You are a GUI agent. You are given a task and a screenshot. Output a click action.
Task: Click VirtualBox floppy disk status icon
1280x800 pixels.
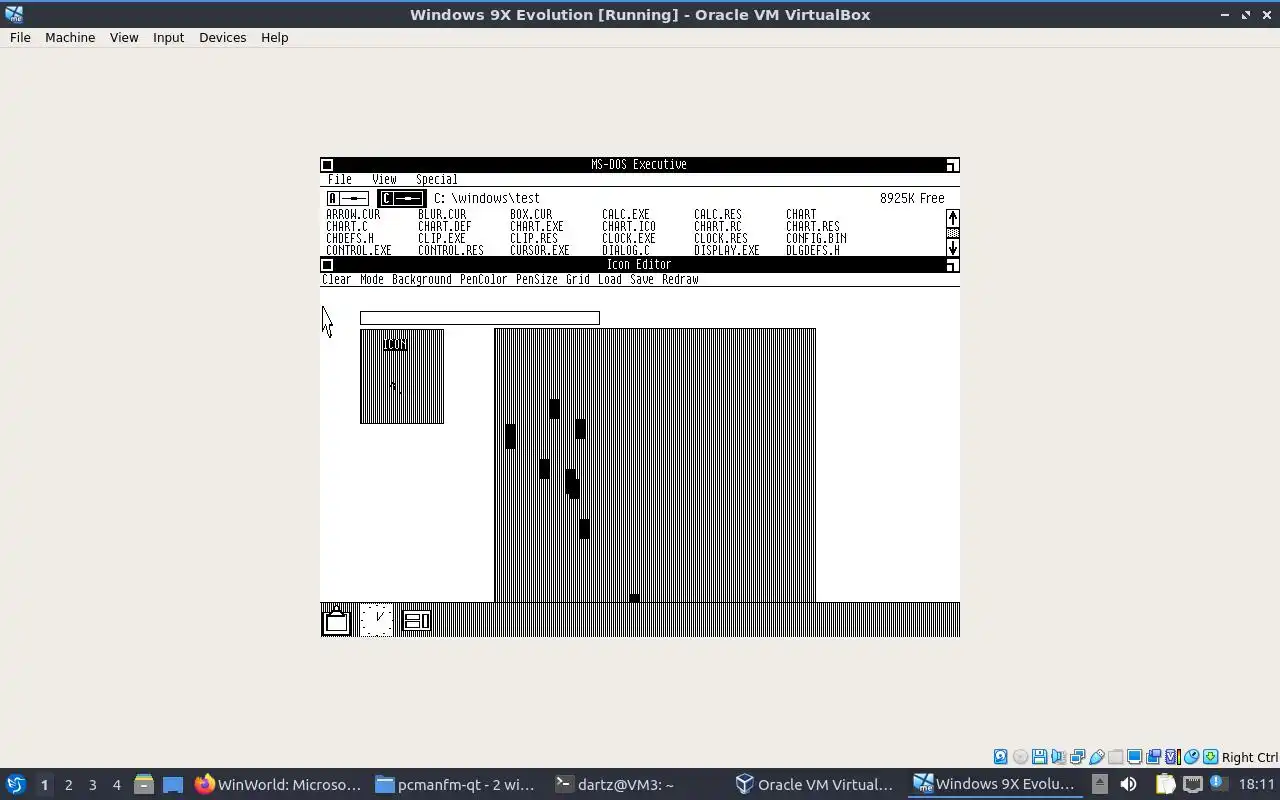1039,757
